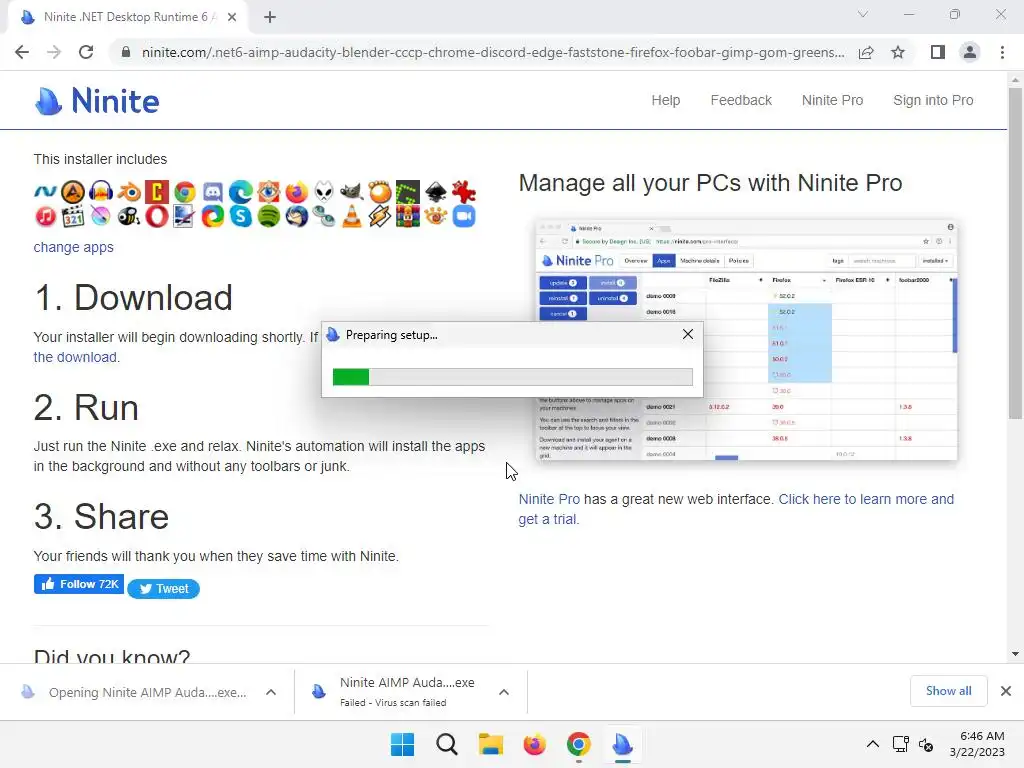Click the Greenshot app icon
This screenshot has height=768, width=1024.
[x=408, y=192]
